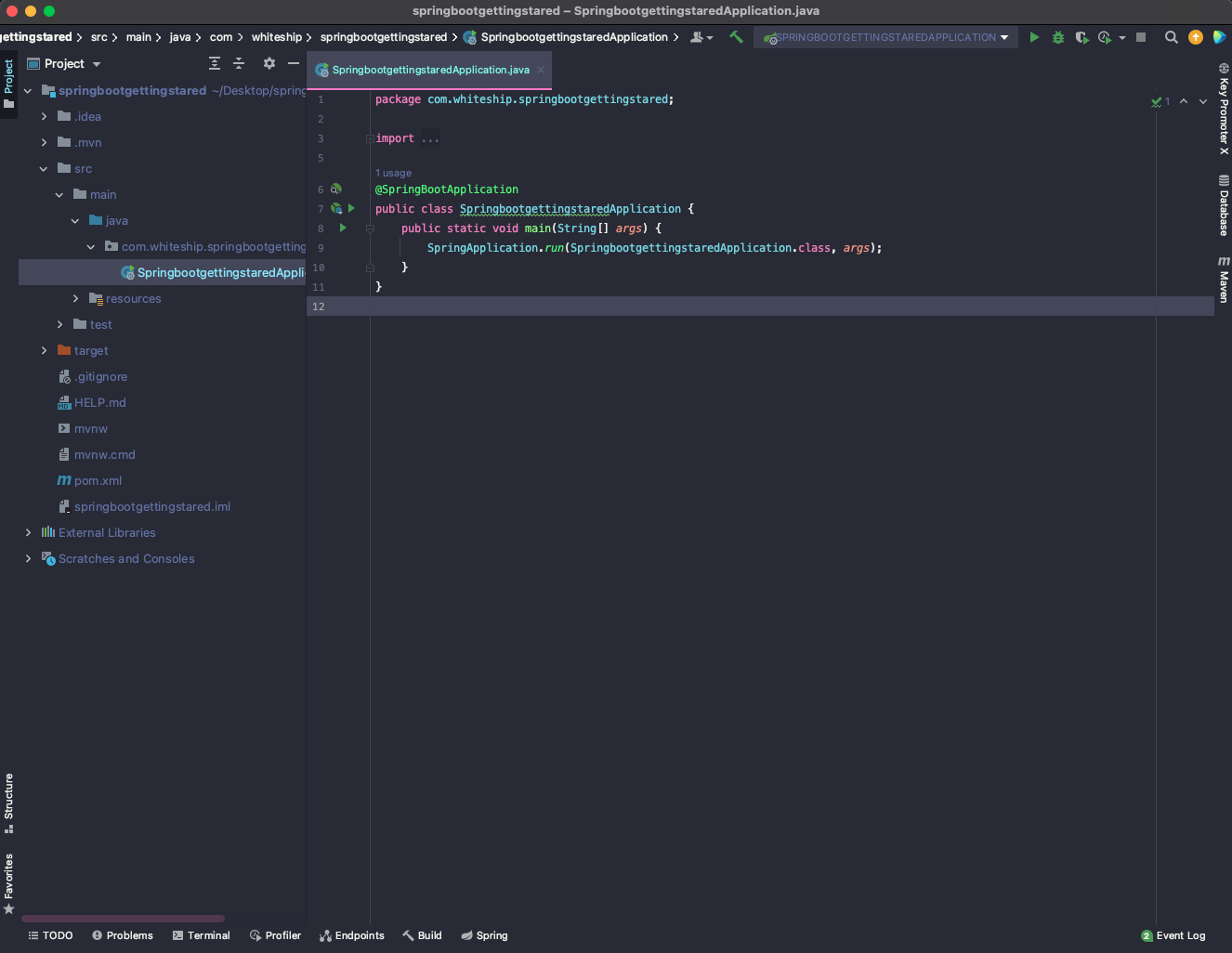Expand all in Project panel toolbar
The image size is (1232, 953).
coord(215,63)
